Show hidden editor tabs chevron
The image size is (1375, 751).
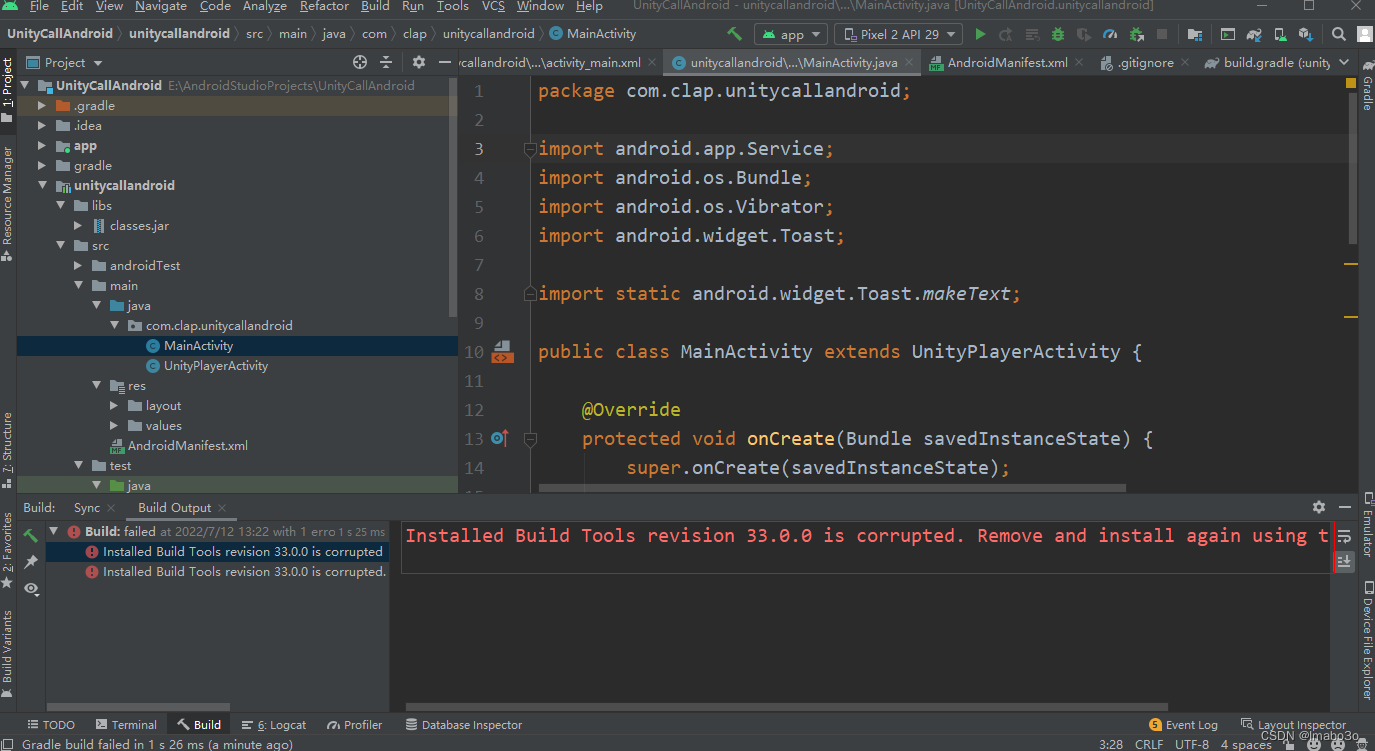pos(1344,62)
